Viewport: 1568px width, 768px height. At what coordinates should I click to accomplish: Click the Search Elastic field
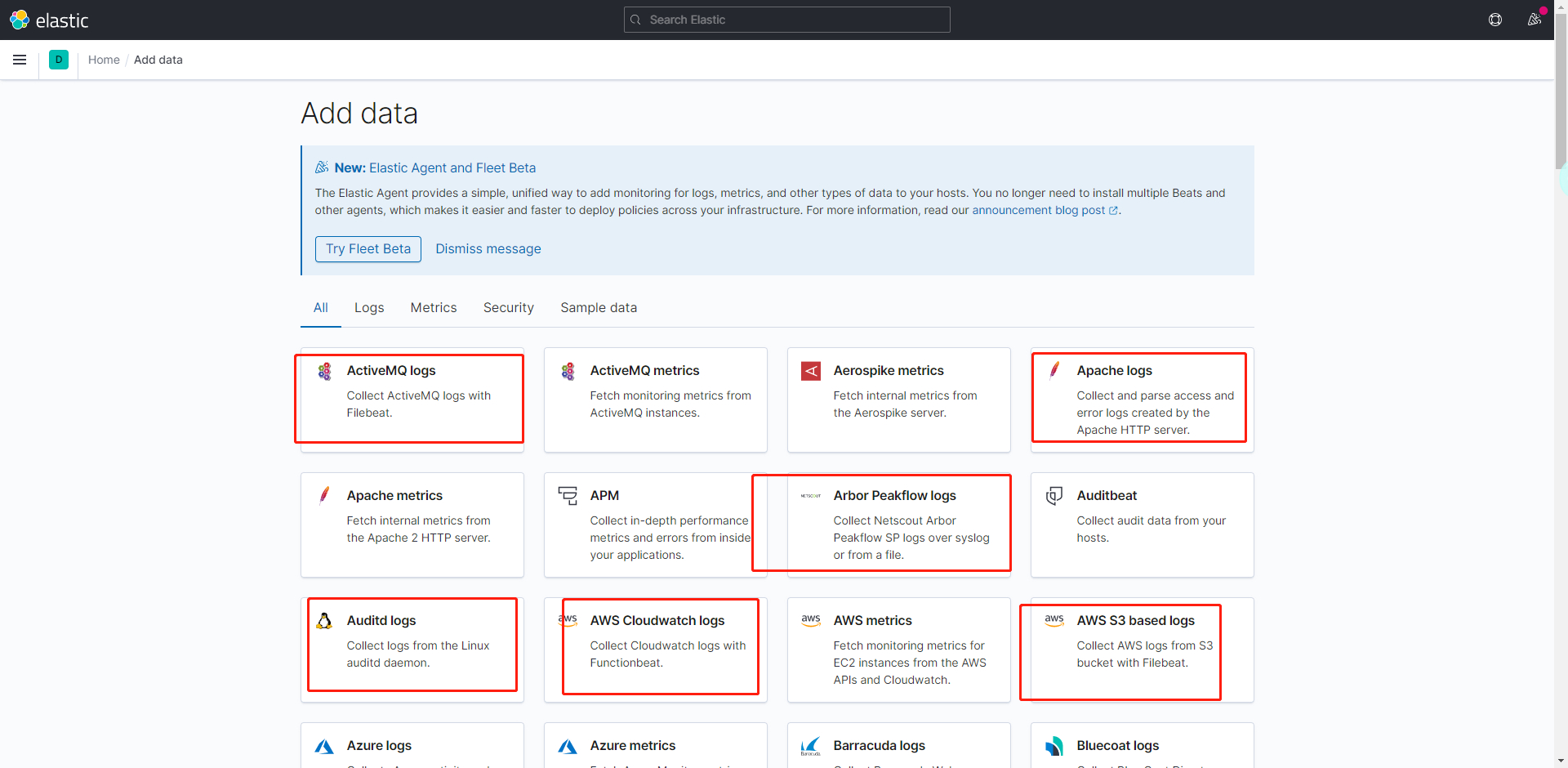pyautogui.click(x=787, y=20)
